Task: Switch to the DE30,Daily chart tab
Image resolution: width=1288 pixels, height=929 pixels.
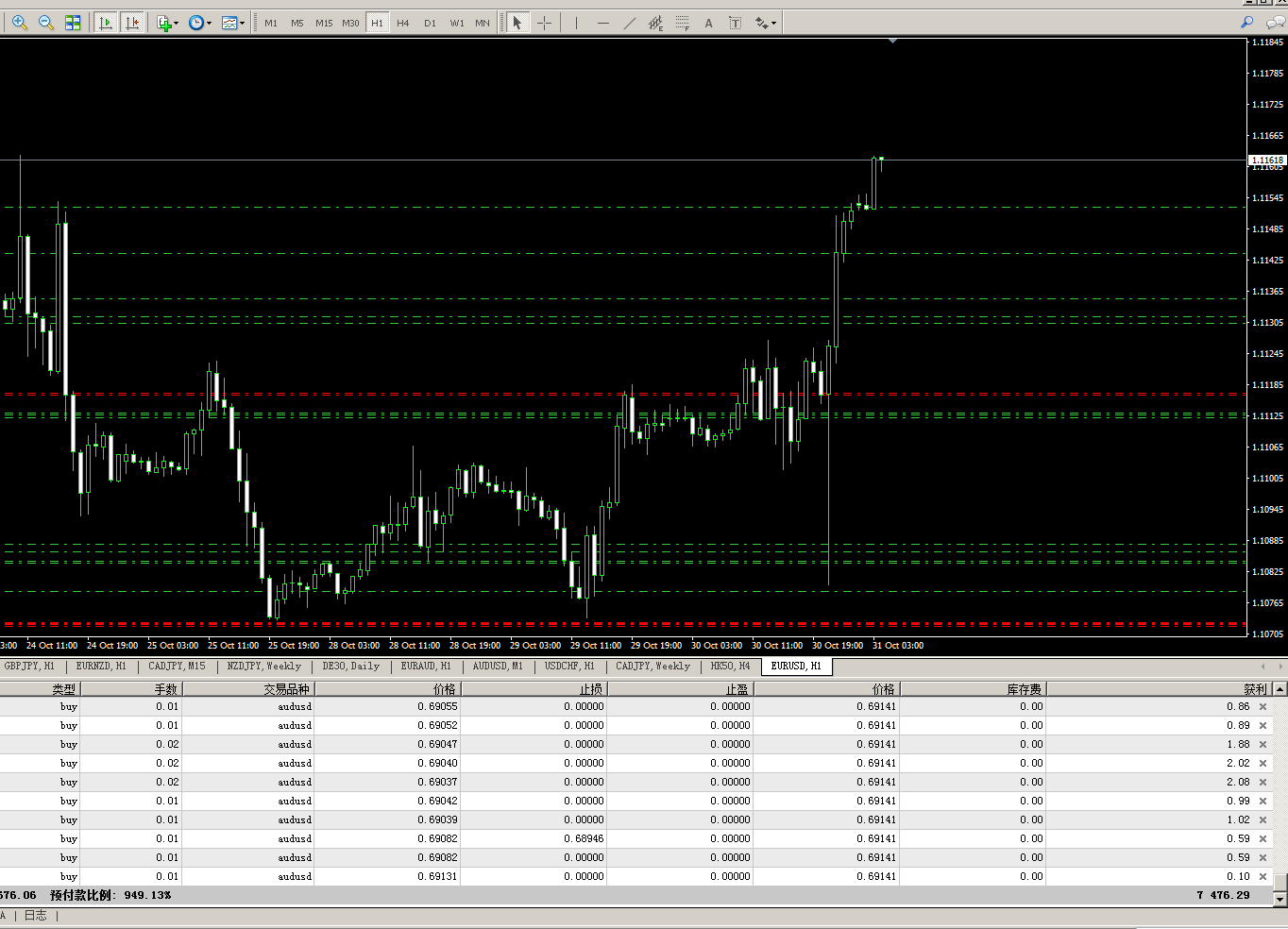Action: coord(350,666)
